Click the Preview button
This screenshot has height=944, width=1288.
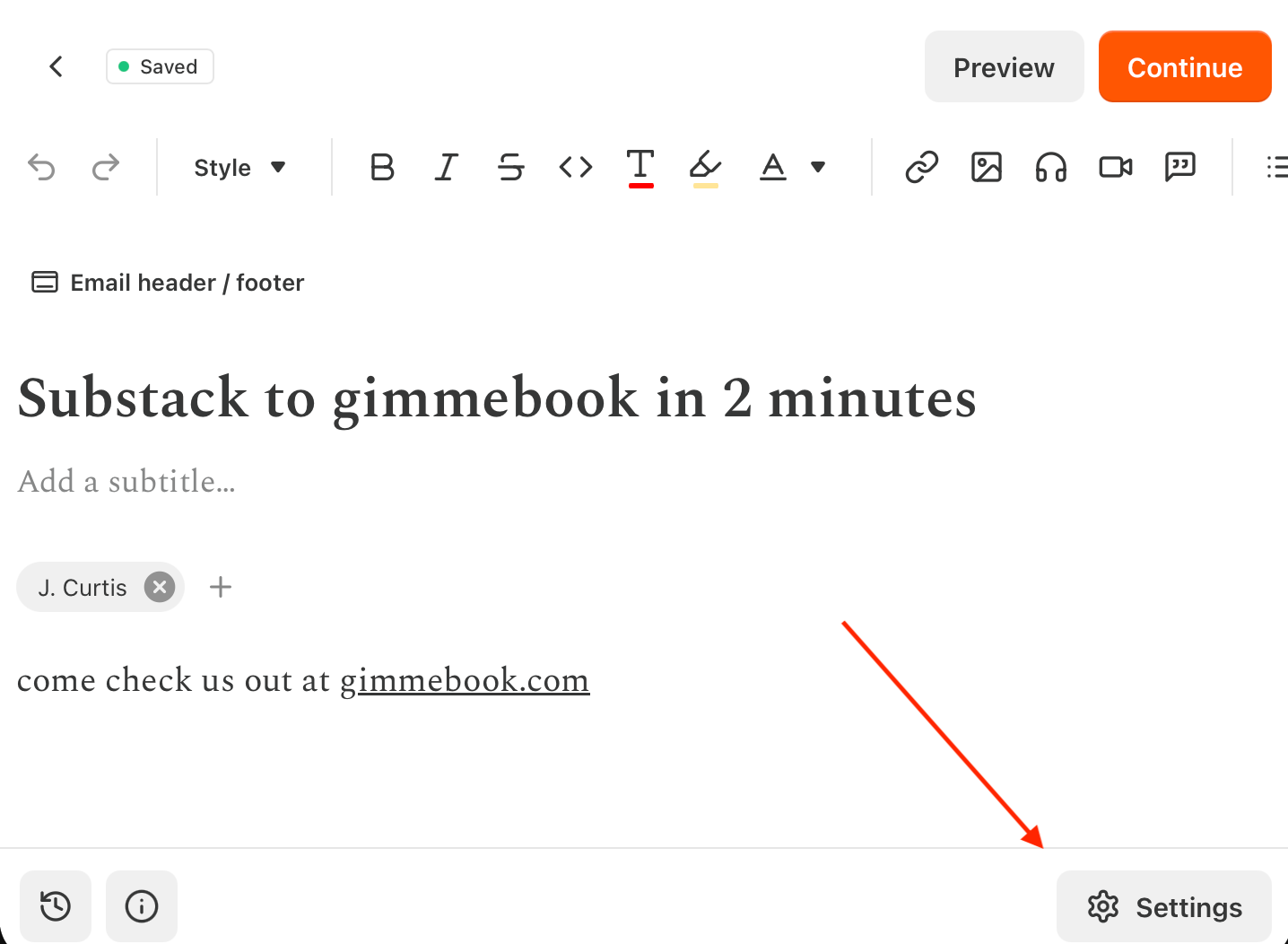[x=1005, y=66]
